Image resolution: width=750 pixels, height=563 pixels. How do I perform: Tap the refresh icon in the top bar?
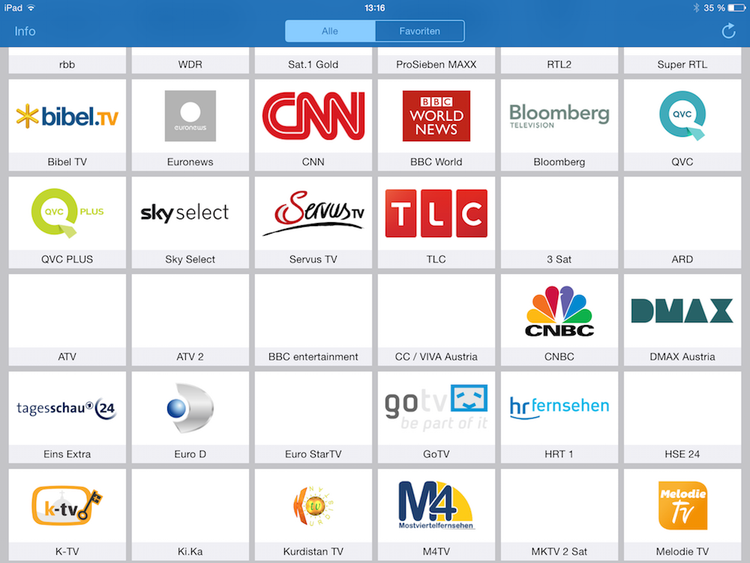728,31
